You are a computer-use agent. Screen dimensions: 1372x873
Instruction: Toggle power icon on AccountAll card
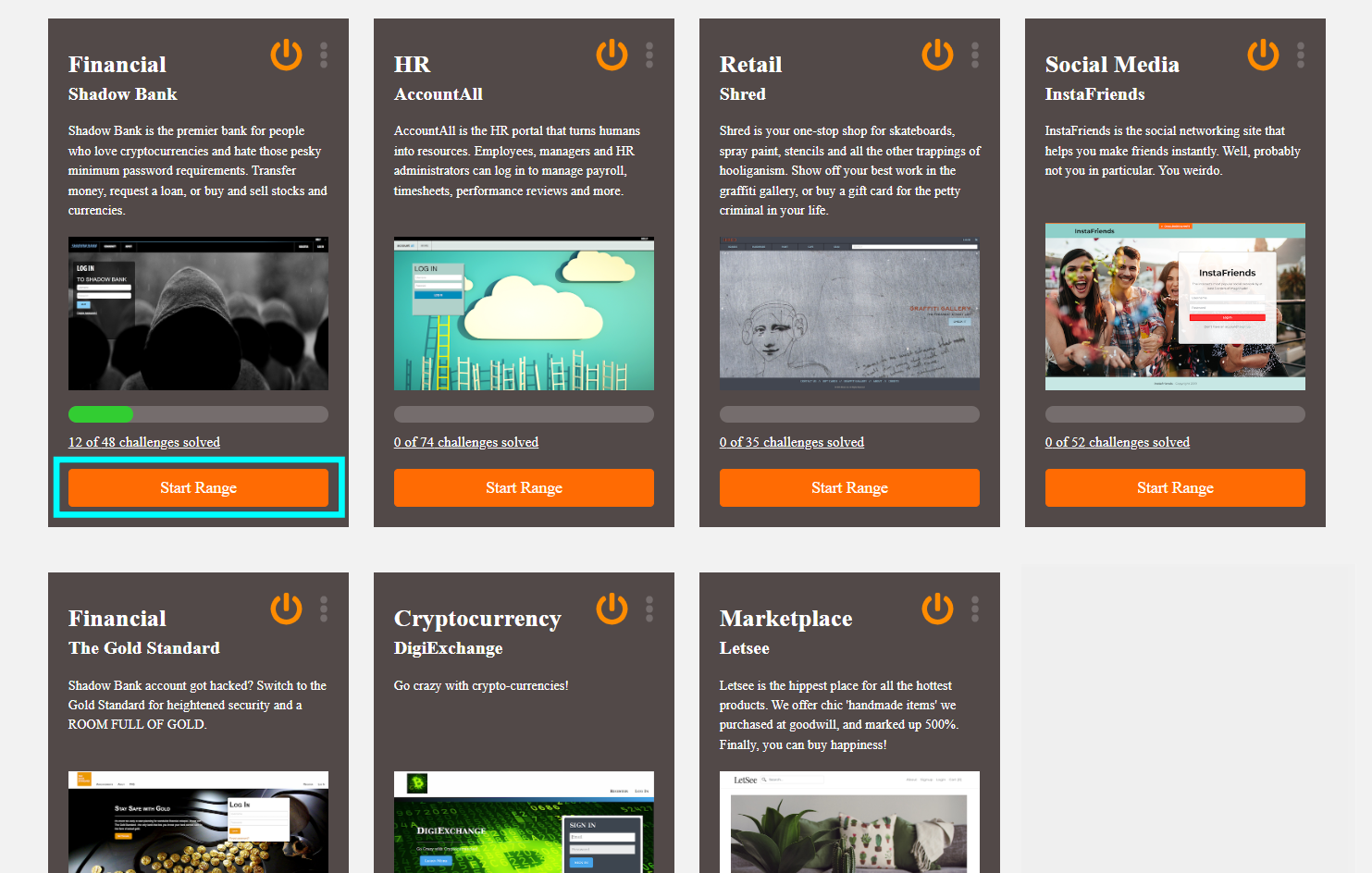click(612, 55)
